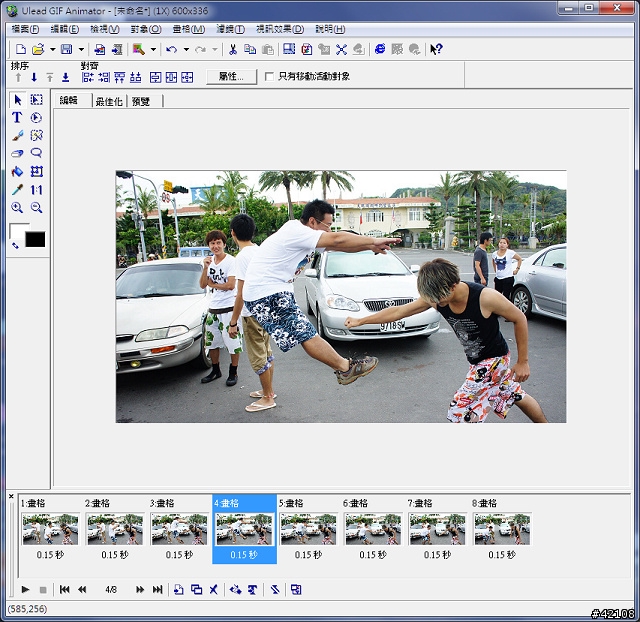Go to the previous frame button

[x=82, y=589]
